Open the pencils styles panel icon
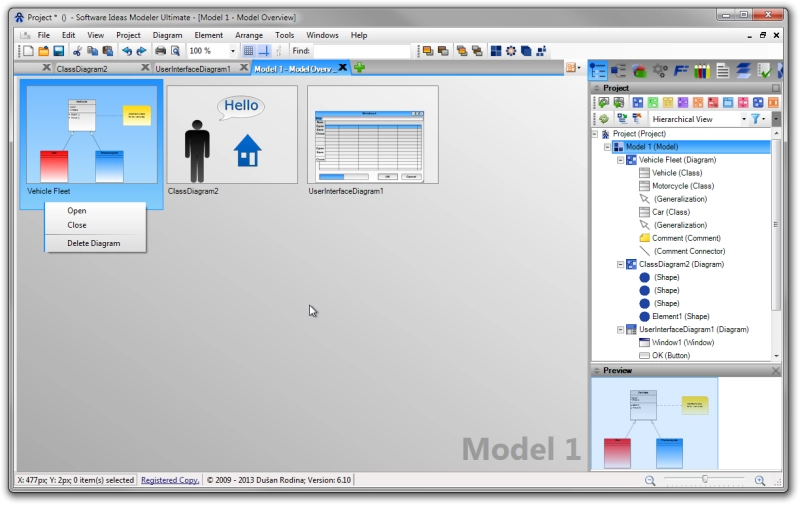Screen dimensions: 800x505 [x=702, y=70]
